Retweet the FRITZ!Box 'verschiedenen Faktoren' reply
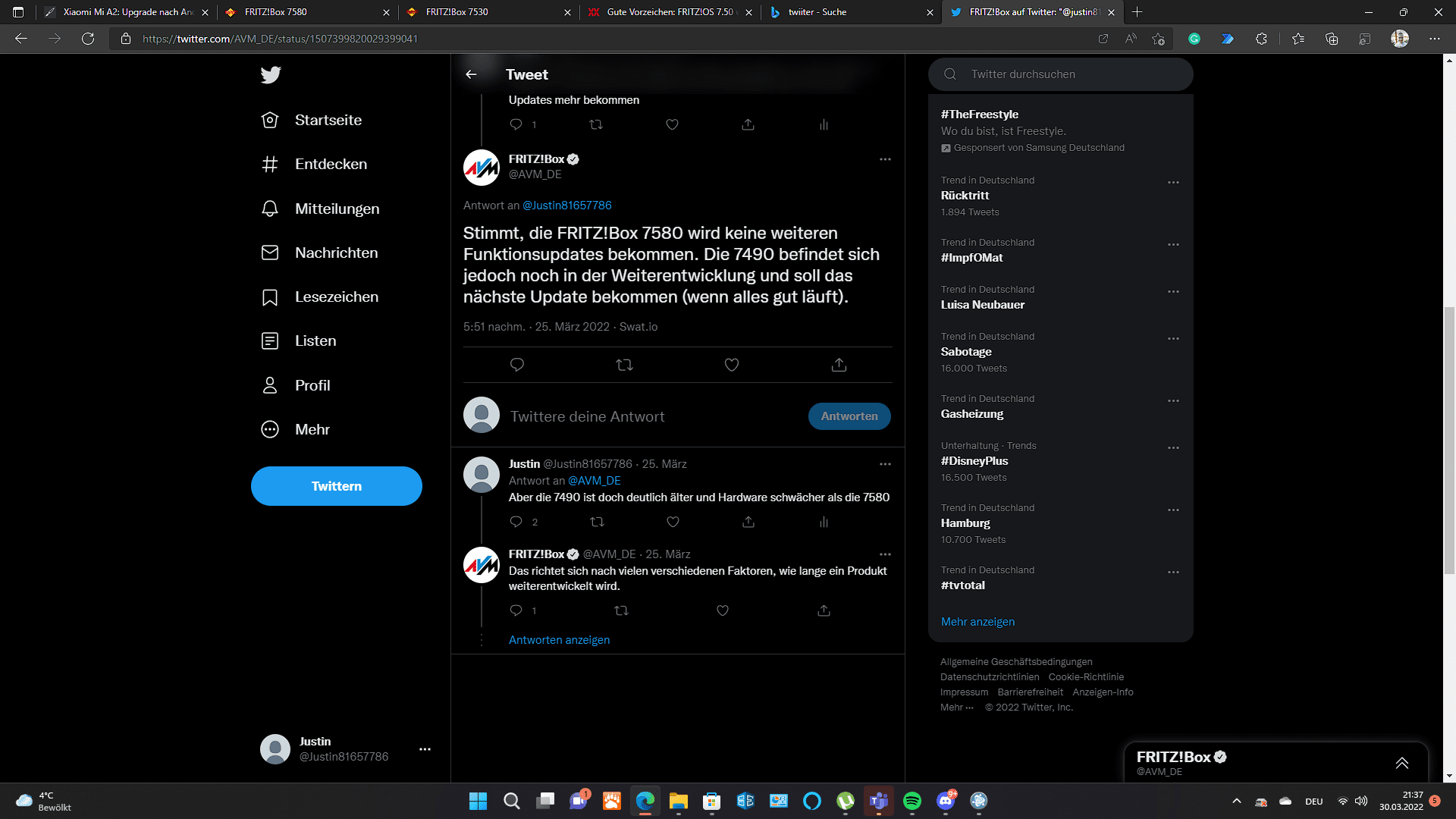Screen dimensions: 1456x819 coord(621,610)
